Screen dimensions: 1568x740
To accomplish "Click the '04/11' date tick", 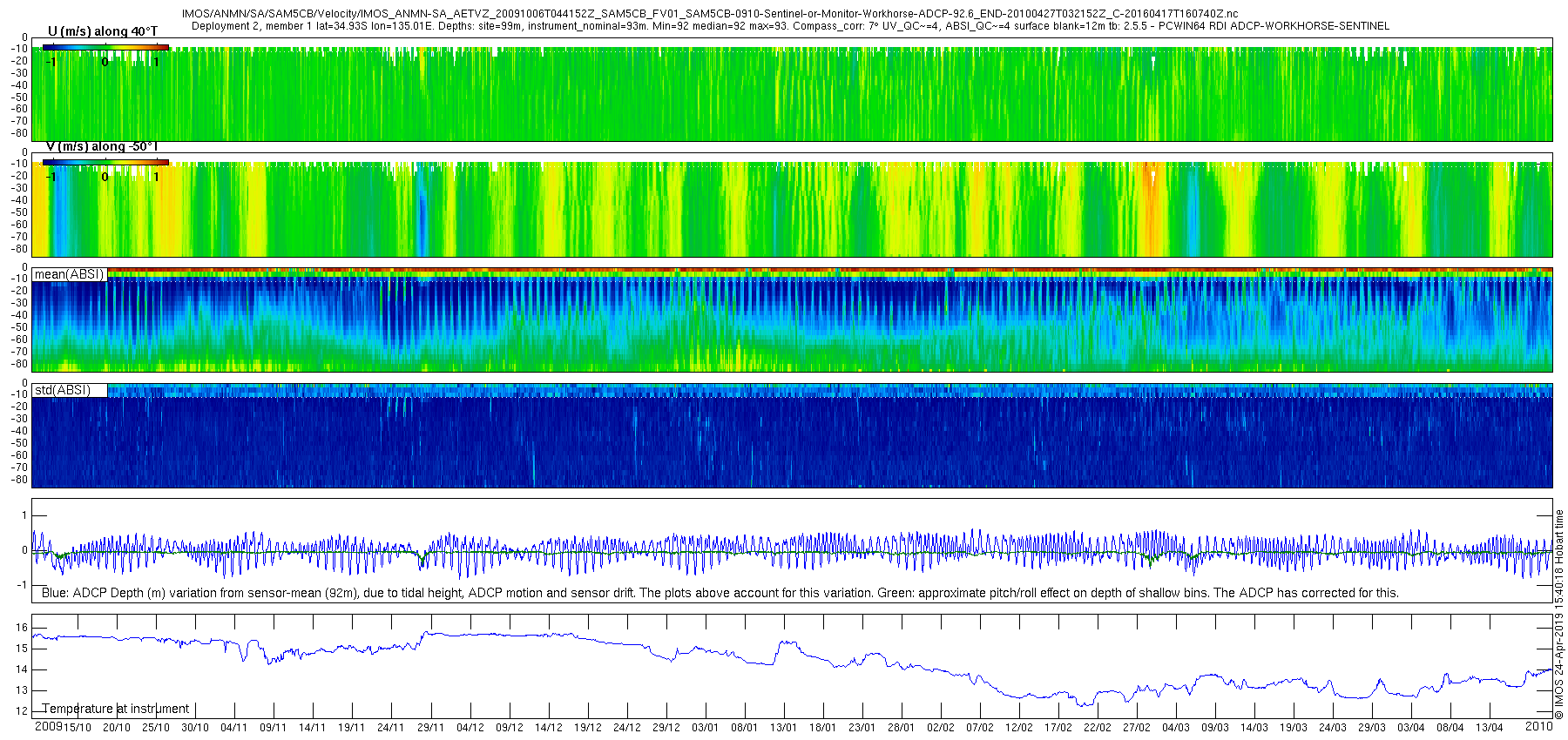I will click(x=234, y=727).
